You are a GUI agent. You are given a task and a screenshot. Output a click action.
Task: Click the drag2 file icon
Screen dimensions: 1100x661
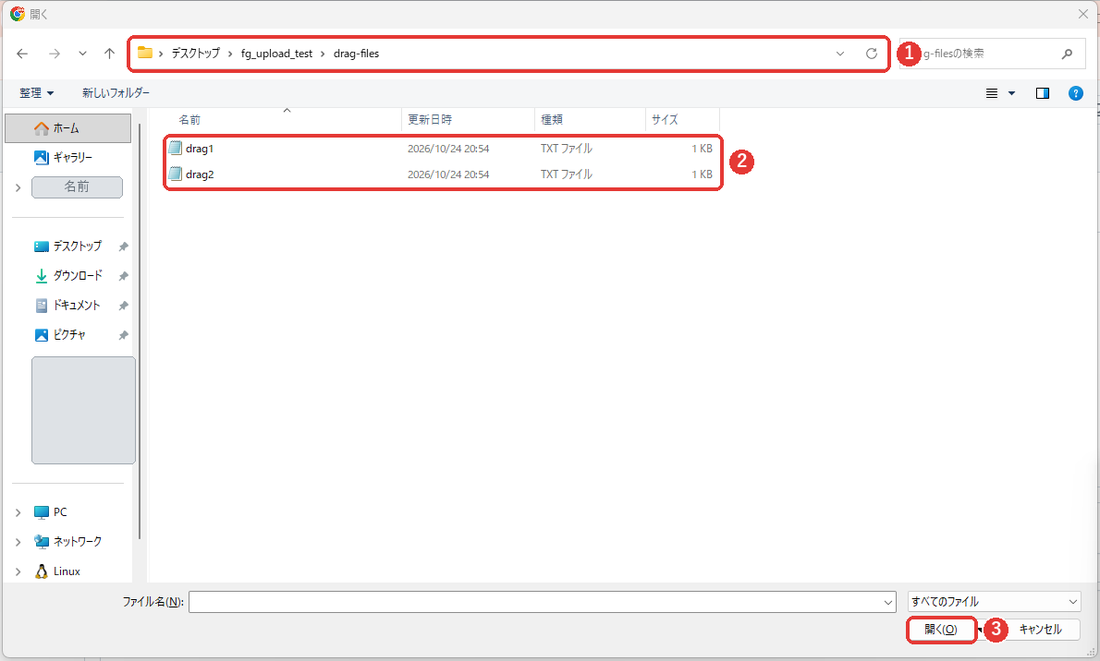tap(175, 174)
